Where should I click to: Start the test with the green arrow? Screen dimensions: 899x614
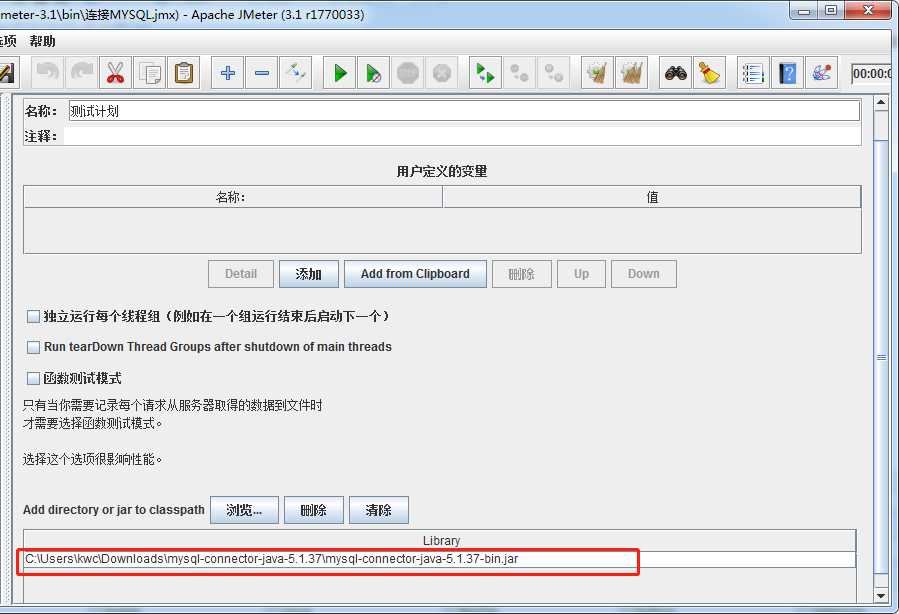(x=339, y=73)
